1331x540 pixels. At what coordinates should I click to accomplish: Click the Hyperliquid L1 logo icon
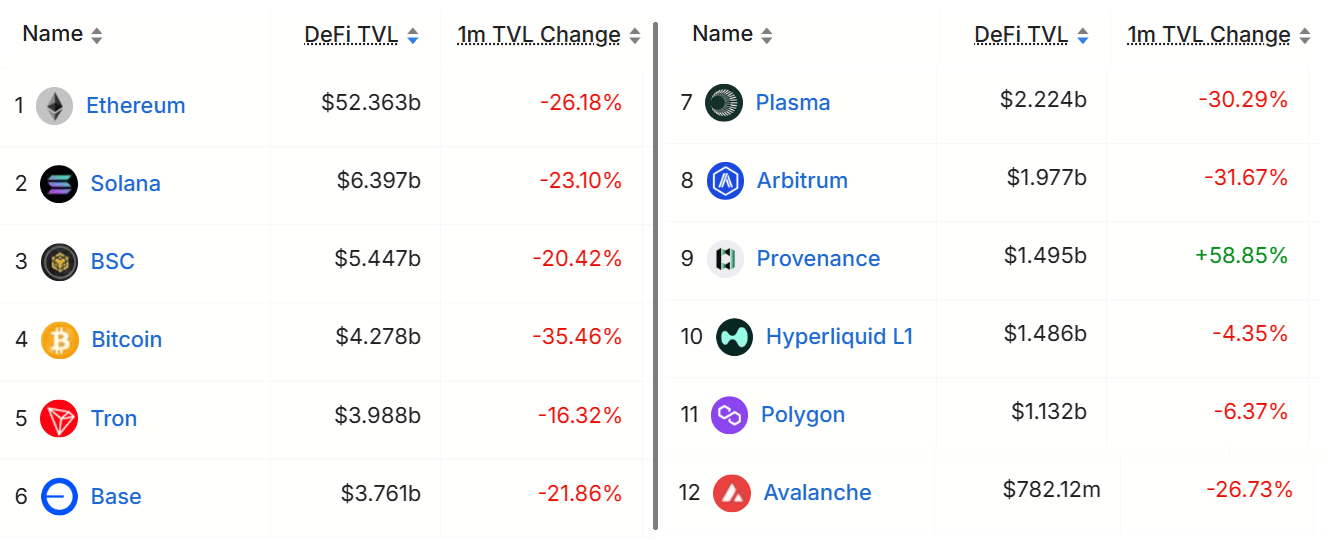coord(735,337)
